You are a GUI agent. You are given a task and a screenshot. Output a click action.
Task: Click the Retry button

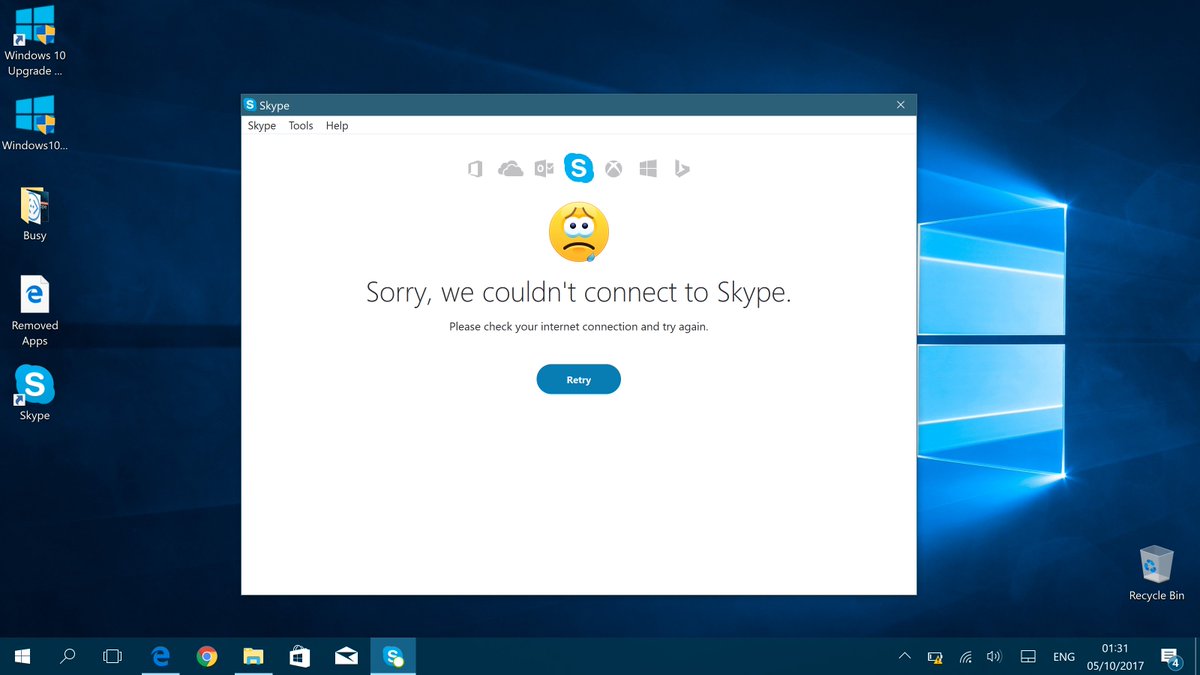click(579, 380)
